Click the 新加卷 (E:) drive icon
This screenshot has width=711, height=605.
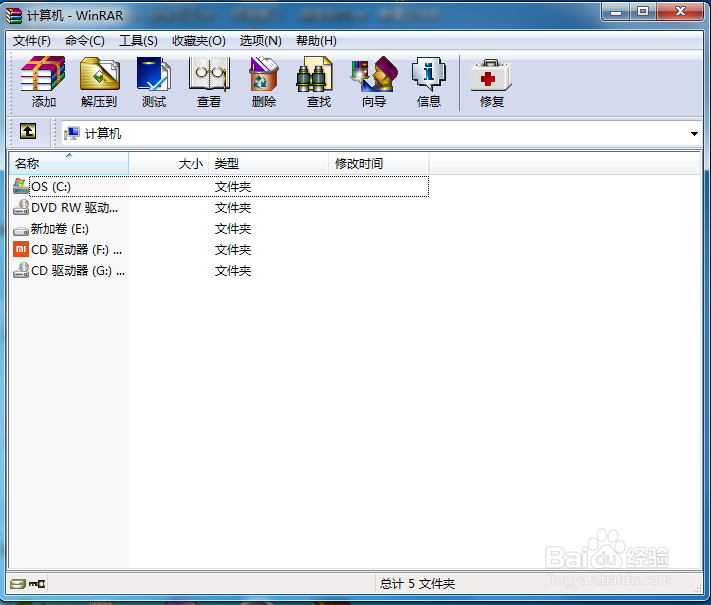(21, 230)
